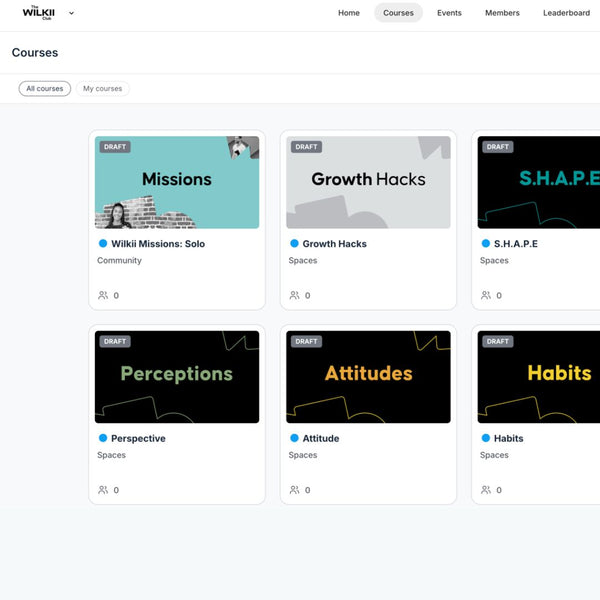Click members icon on Growth Hacks card
Viewport: 600px width, 600px height.
pos(294,296)
